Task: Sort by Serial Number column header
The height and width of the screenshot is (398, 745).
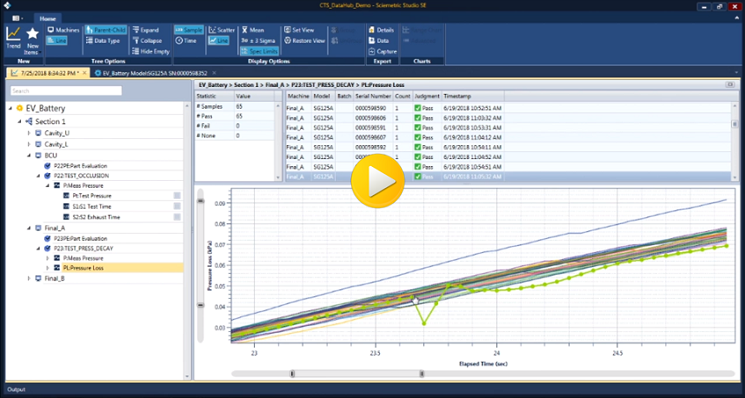Action: point(373,96)
